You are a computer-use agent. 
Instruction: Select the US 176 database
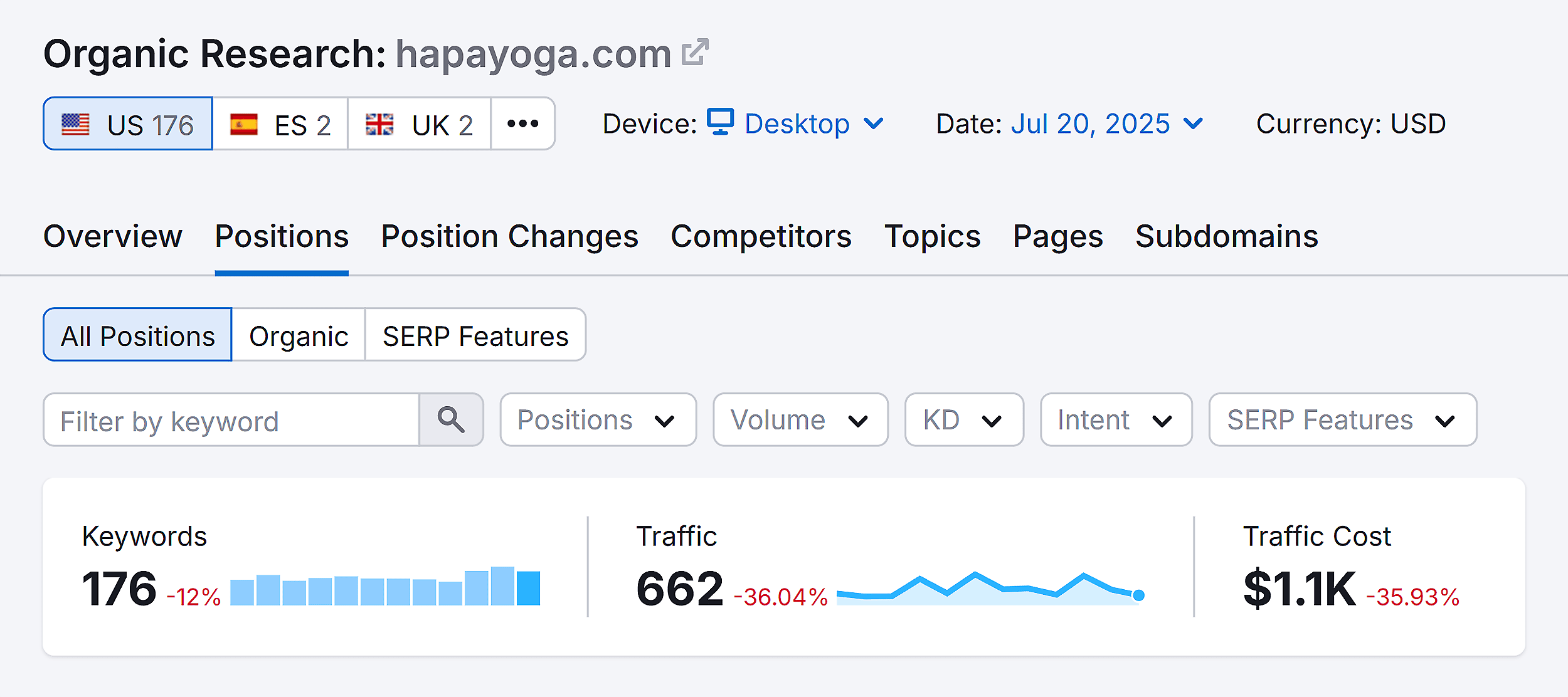128,123
